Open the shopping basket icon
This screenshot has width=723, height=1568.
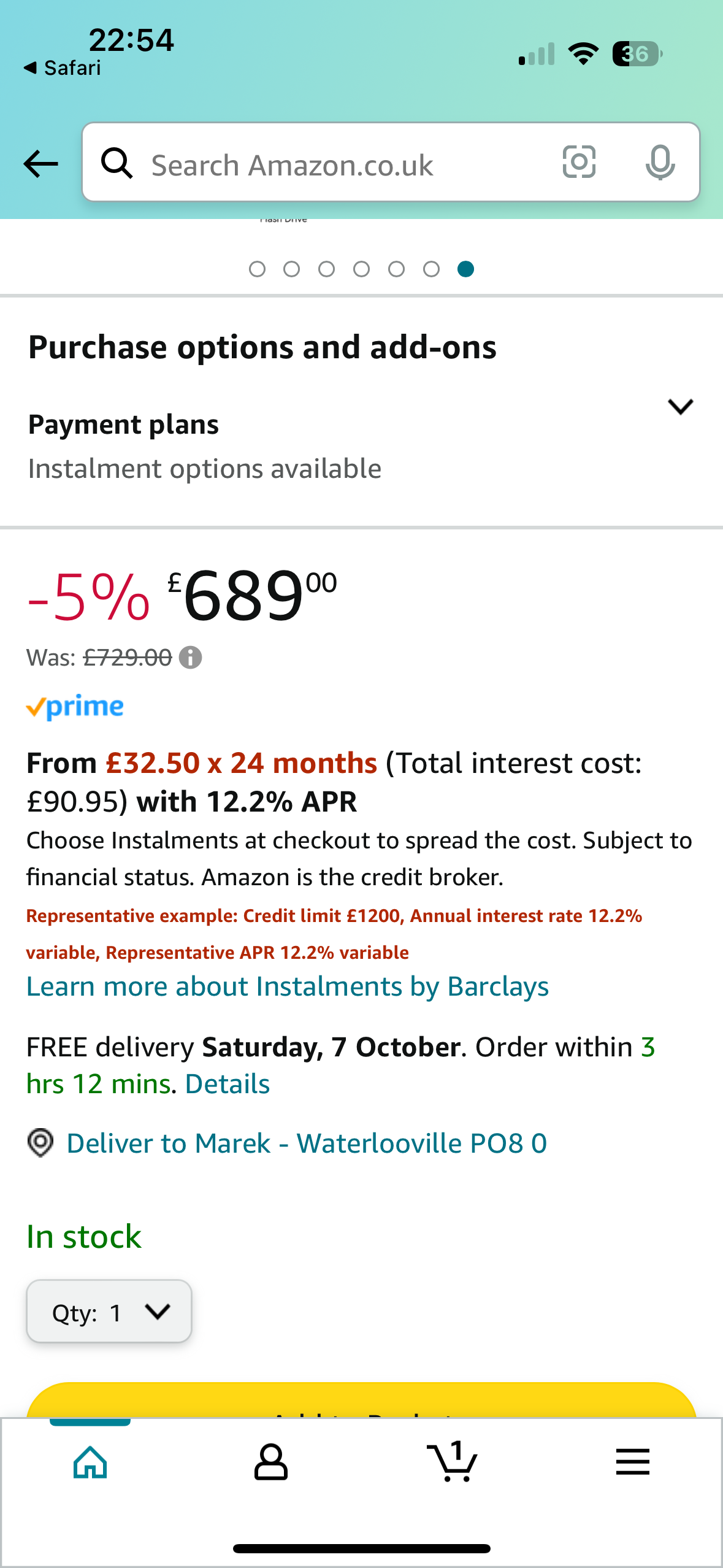pyautogui.click(x=452, y=1462)
